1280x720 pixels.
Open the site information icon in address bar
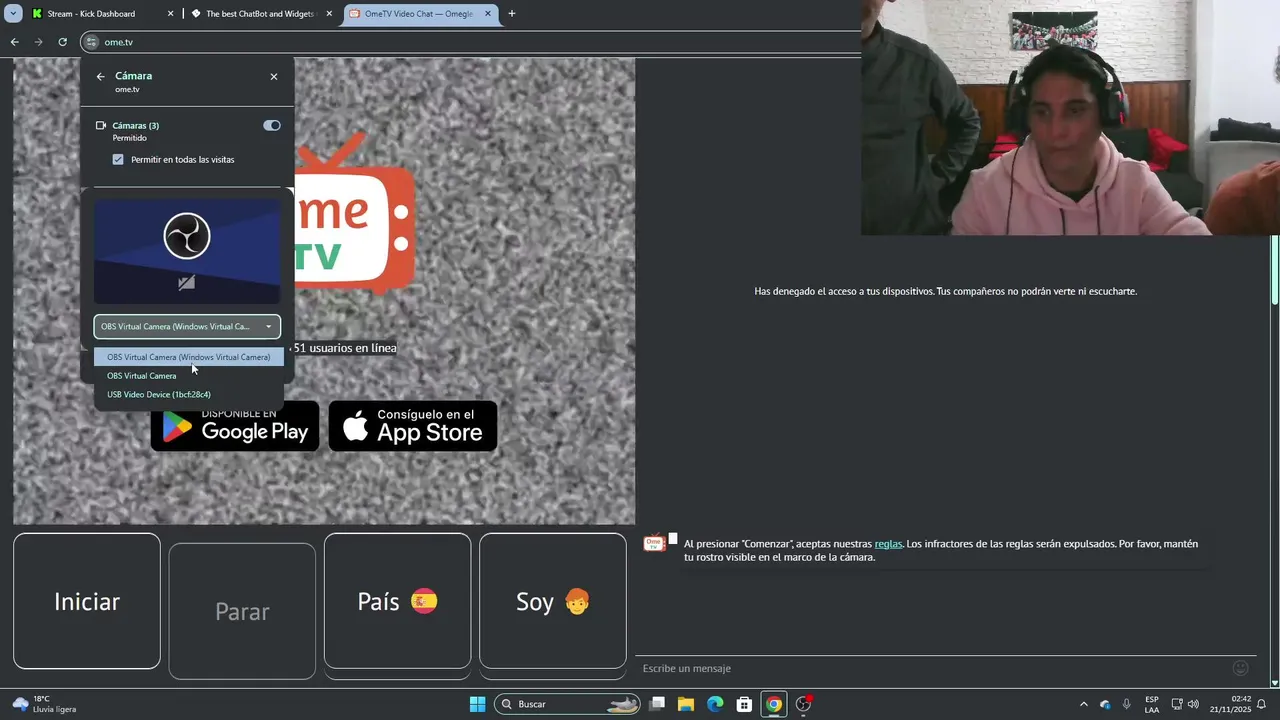(91, 42)
